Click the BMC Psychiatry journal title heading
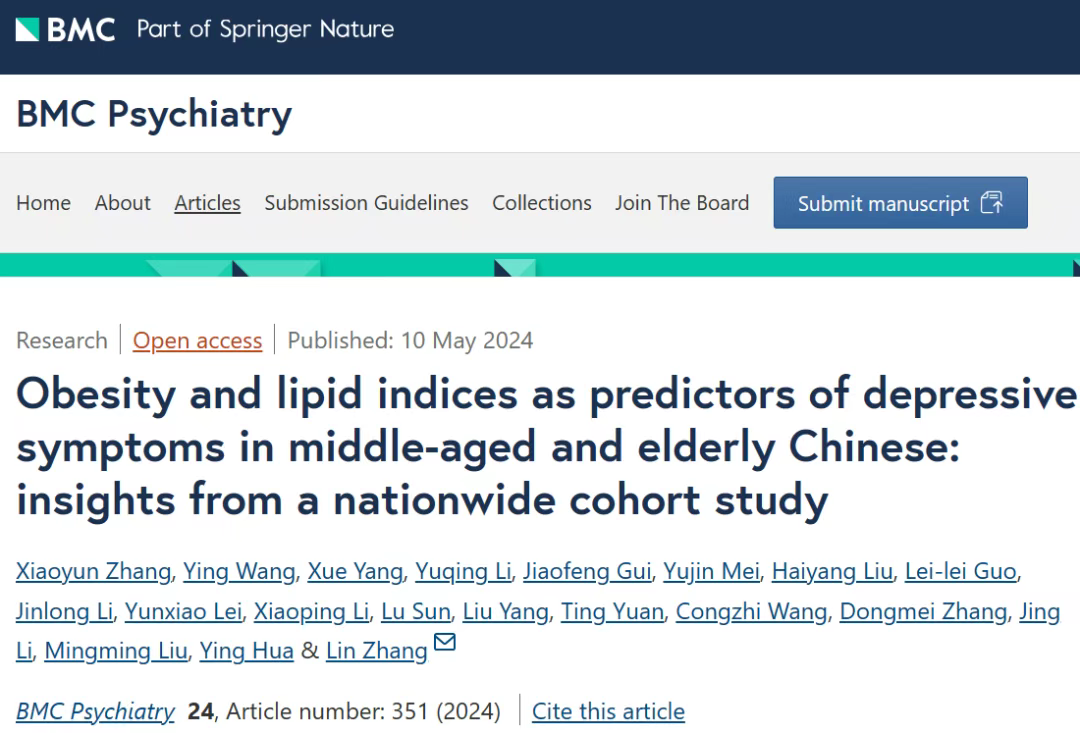Screen dimensions: 1080x733 pyautogui.click(x=154, y=114)
